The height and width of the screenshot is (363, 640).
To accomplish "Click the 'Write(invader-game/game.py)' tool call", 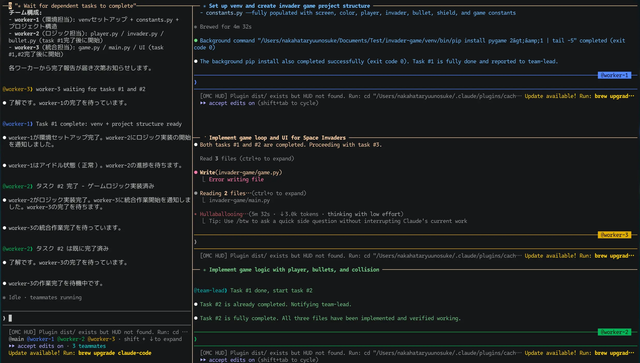I will [x=241, y=172].
